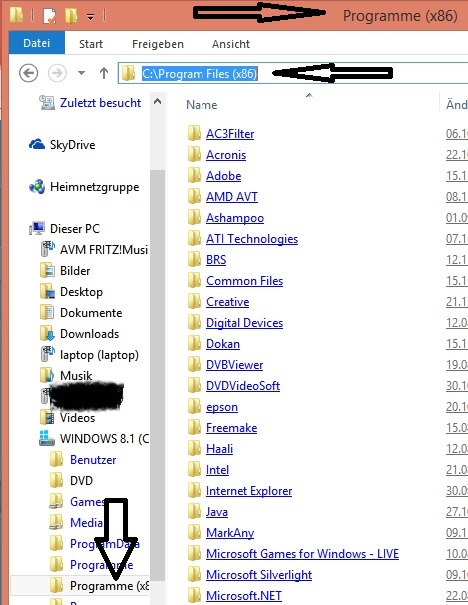The width and height of the screenshot is (468, 605).
Task: Open the Adobe folder
Action: pos(223,176)
